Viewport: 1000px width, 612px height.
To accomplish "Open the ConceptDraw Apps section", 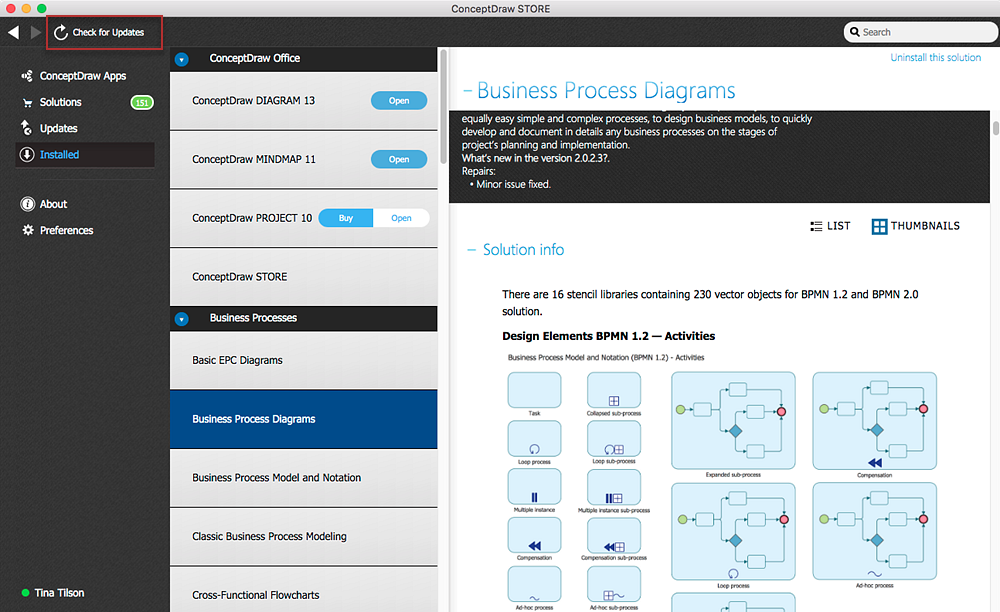I will pyautogui.click(x=83, y=76).
